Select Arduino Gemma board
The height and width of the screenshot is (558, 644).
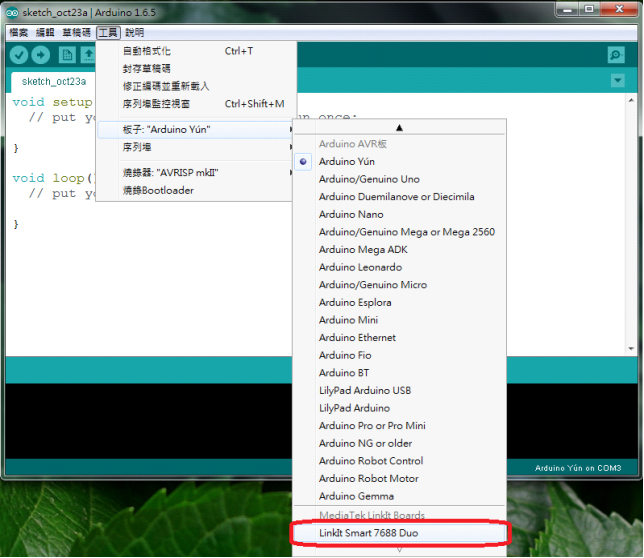[x=399, y=496]
